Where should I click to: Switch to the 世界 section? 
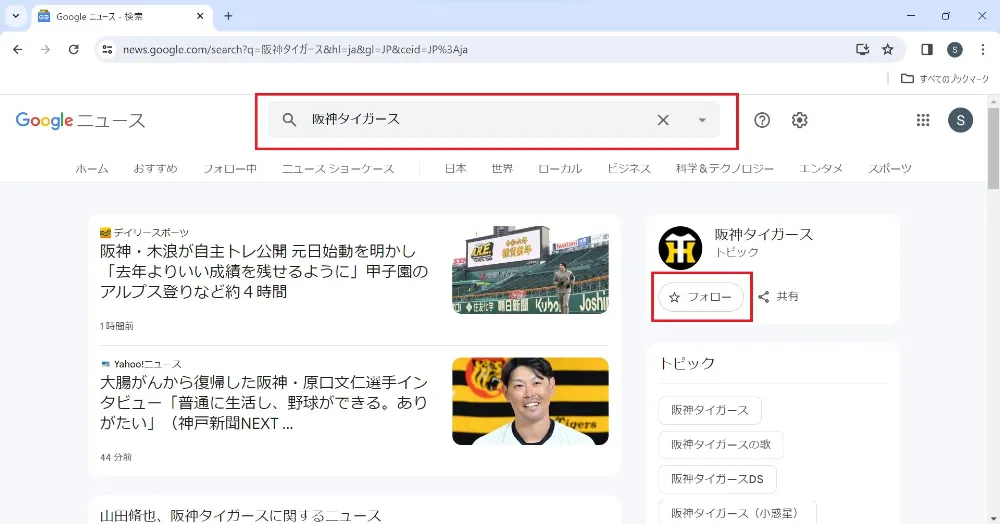point(503,168)
